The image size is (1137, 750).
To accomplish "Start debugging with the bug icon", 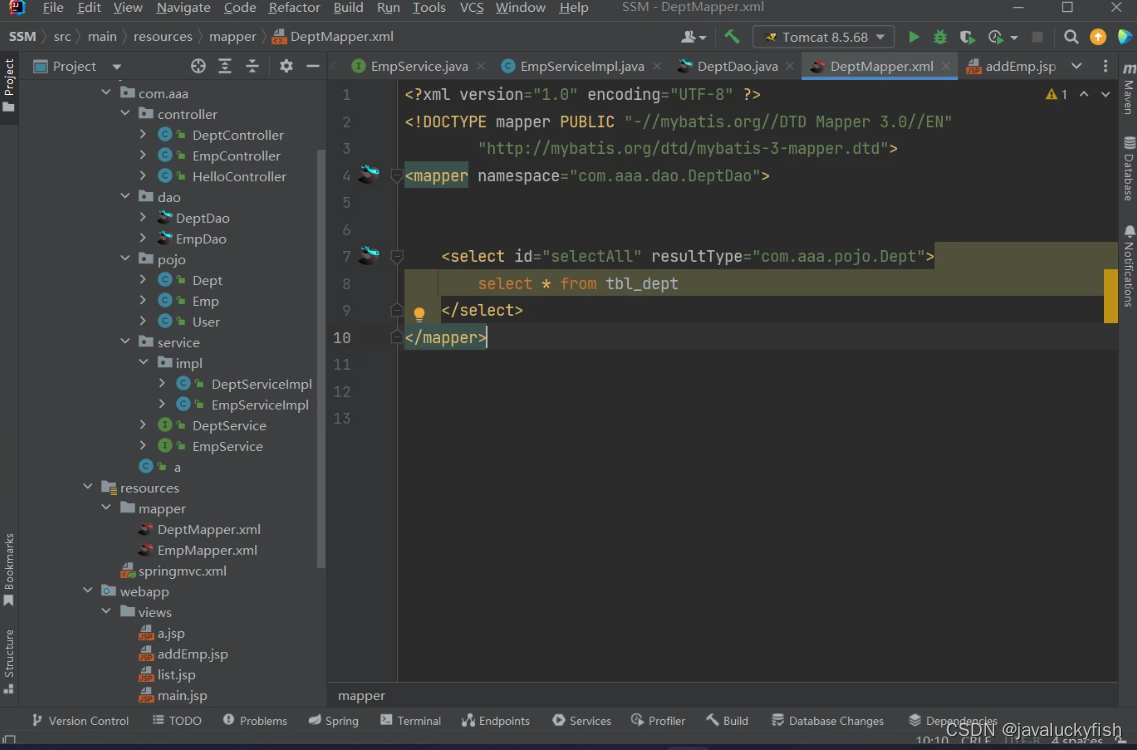I will (940, 37).
